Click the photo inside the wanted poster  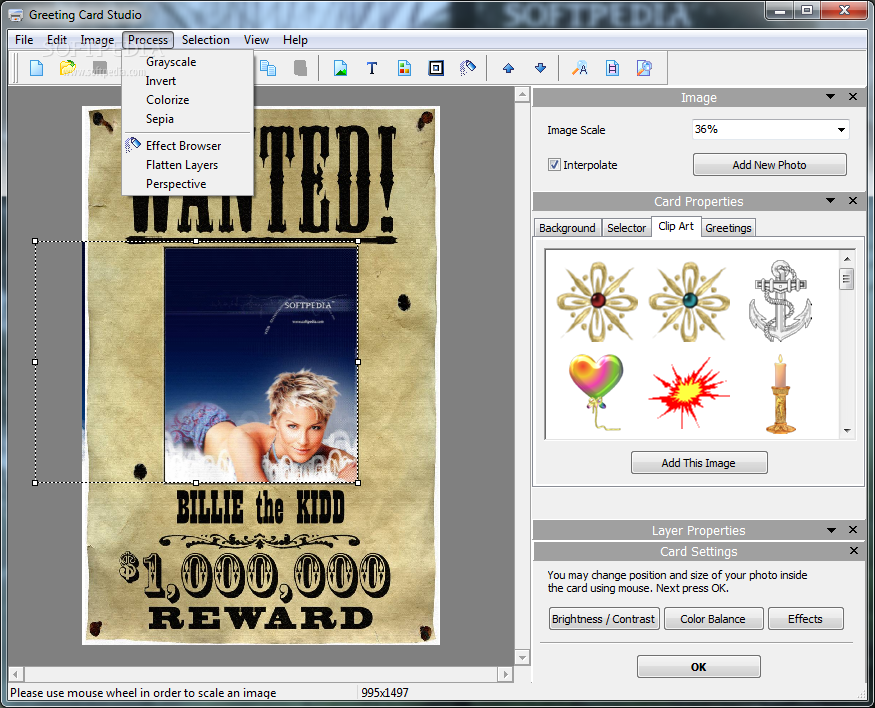coord(261,364)
